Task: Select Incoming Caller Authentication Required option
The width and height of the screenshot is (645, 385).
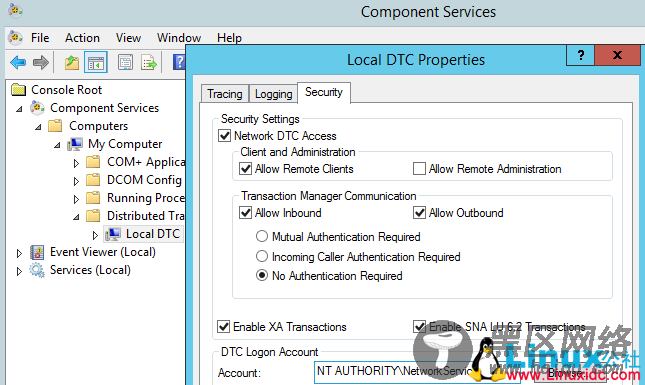Action: [262, 256]
